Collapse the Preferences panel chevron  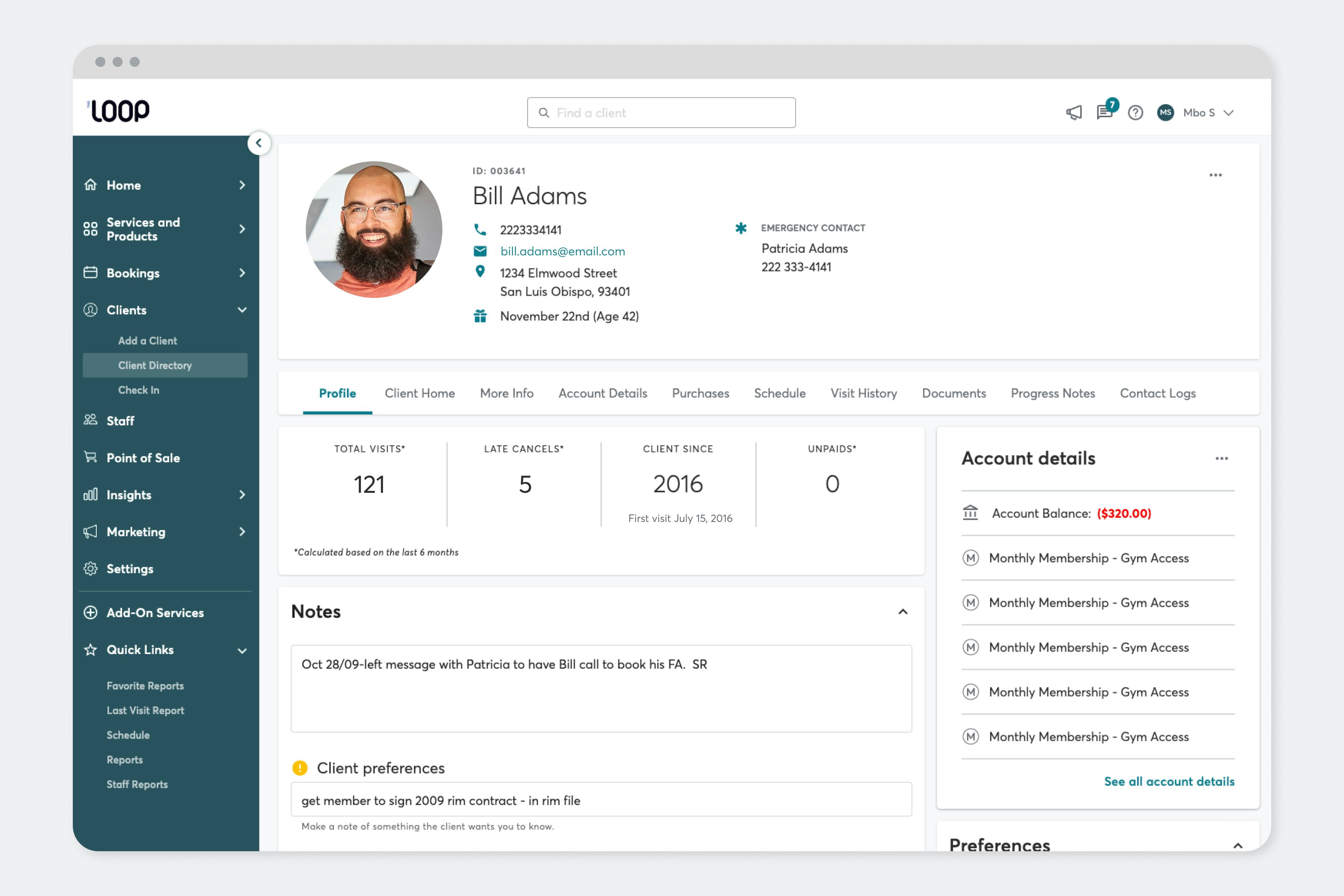tap(1238, 846)
